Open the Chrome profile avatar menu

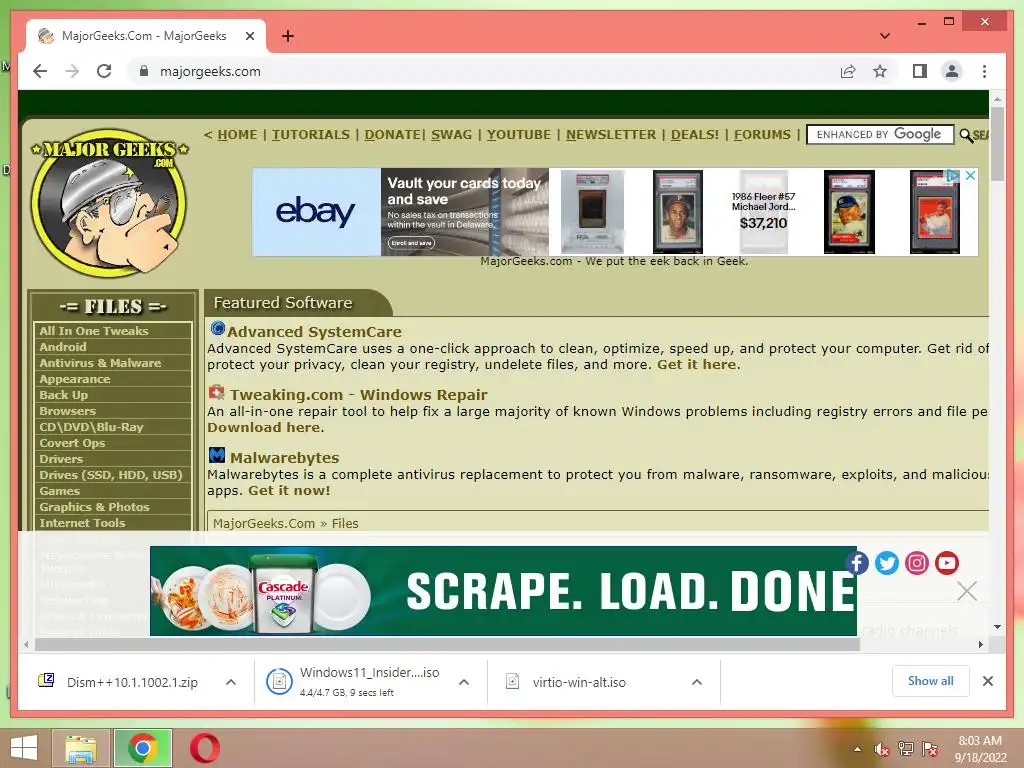coord(952,71)
